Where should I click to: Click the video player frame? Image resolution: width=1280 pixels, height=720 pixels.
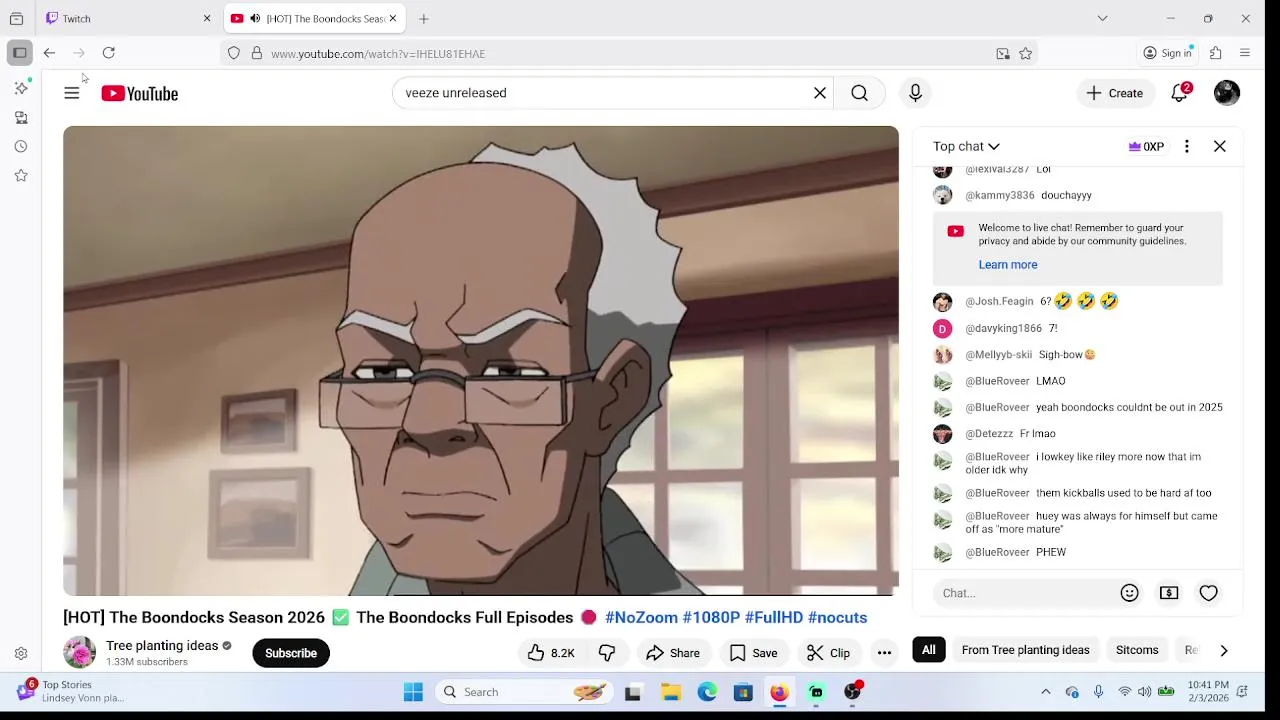pyautogui.click(x=481, y=361)
